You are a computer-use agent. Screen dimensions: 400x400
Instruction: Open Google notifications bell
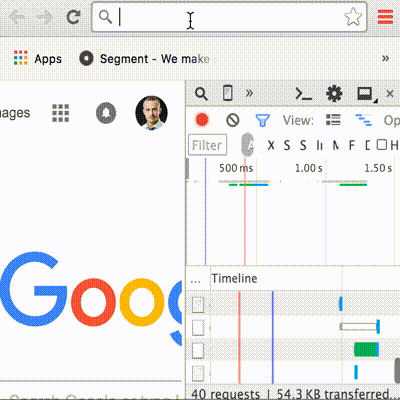(106, 113)
